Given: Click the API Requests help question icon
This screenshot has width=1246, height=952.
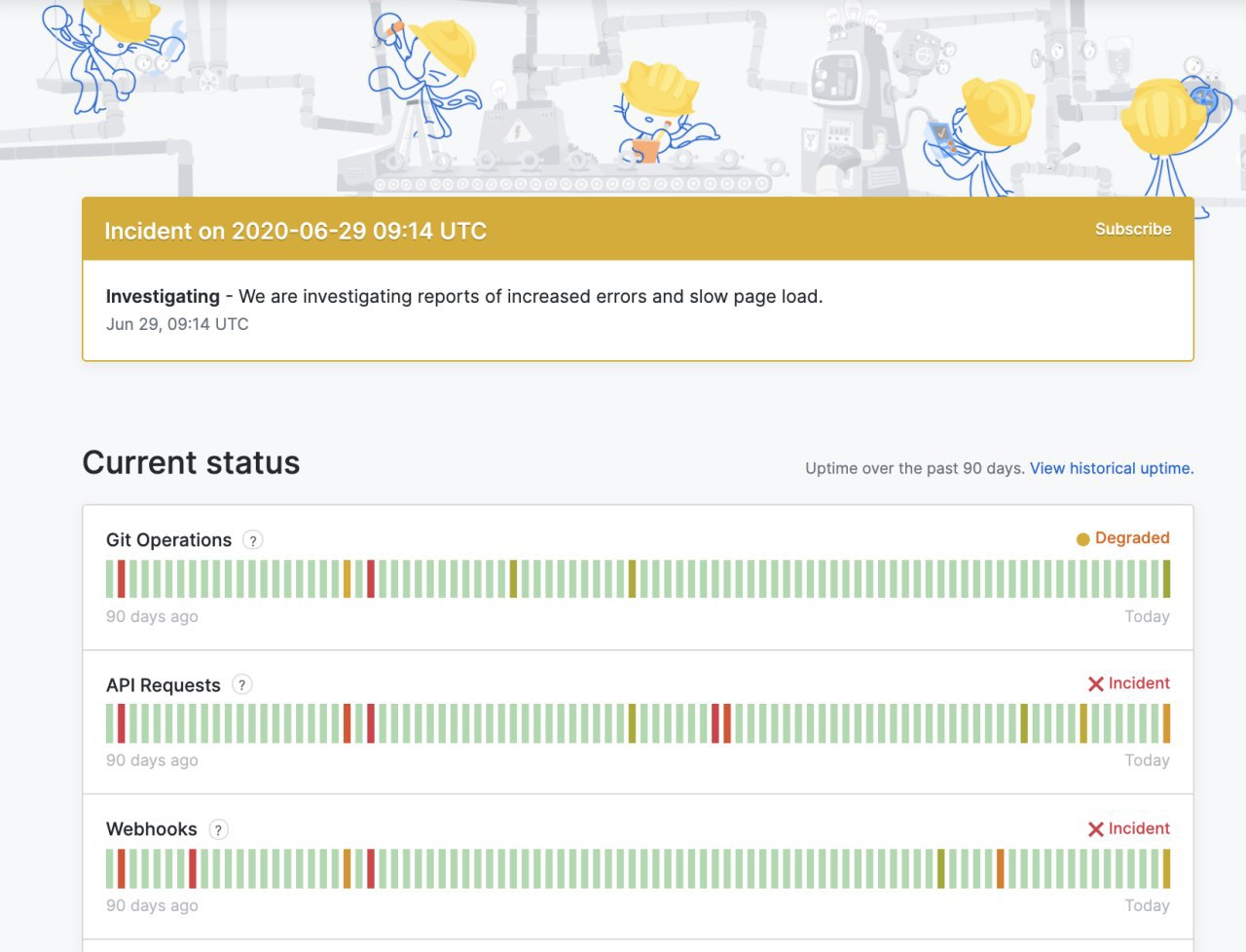Looking at the screenshot, I should pos(242,684).
